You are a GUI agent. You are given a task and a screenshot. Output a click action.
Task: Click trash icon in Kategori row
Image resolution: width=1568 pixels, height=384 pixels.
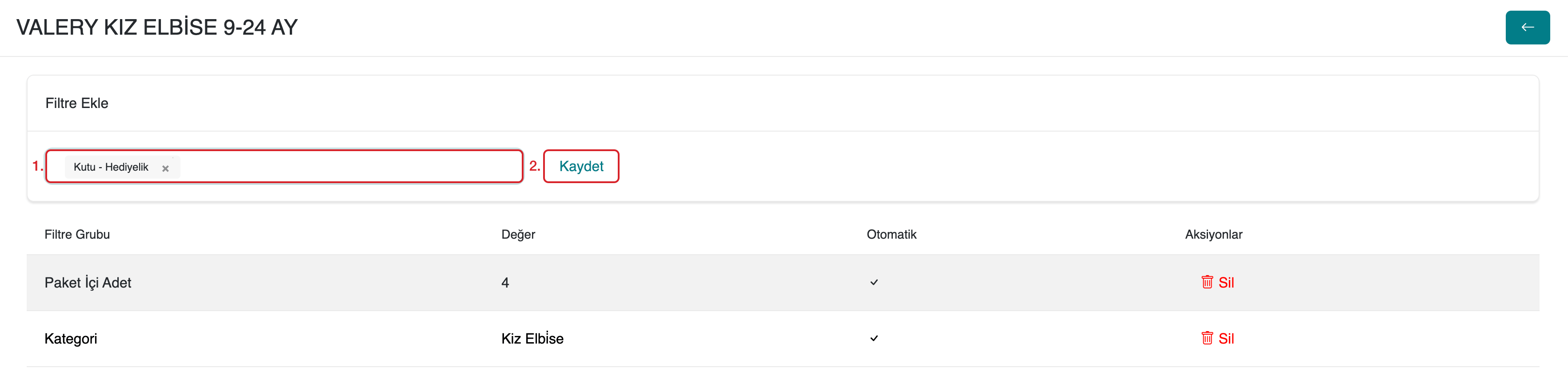click(x=1206, y=338)
